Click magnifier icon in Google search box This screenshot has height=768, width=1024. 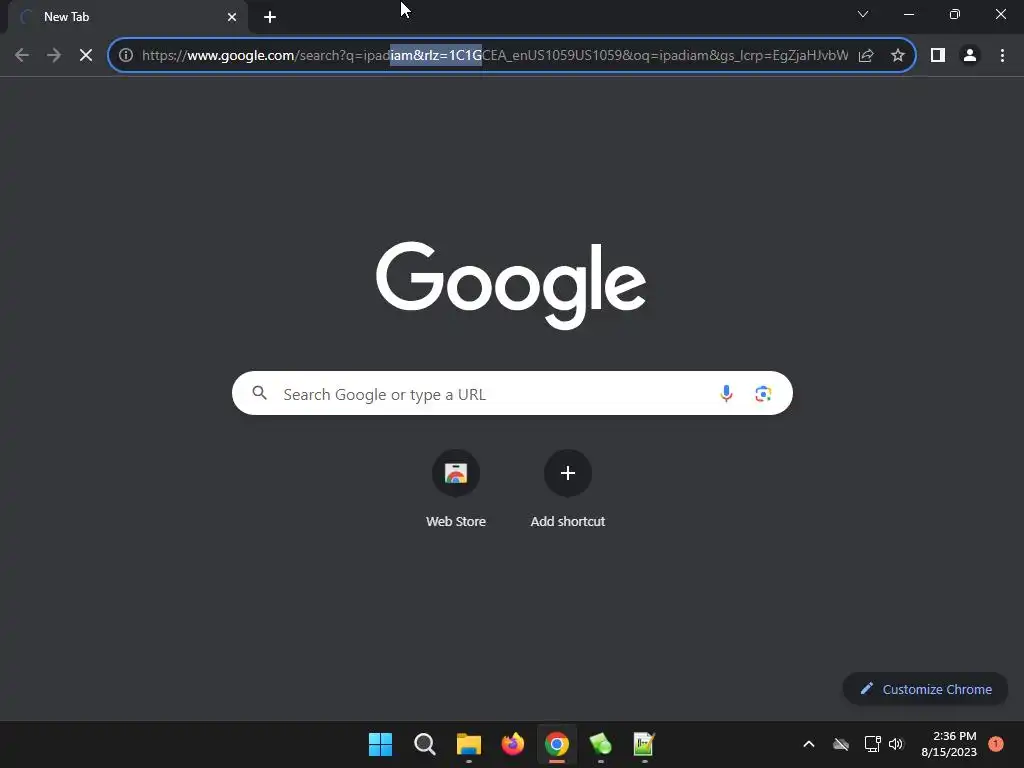[260, 393]
